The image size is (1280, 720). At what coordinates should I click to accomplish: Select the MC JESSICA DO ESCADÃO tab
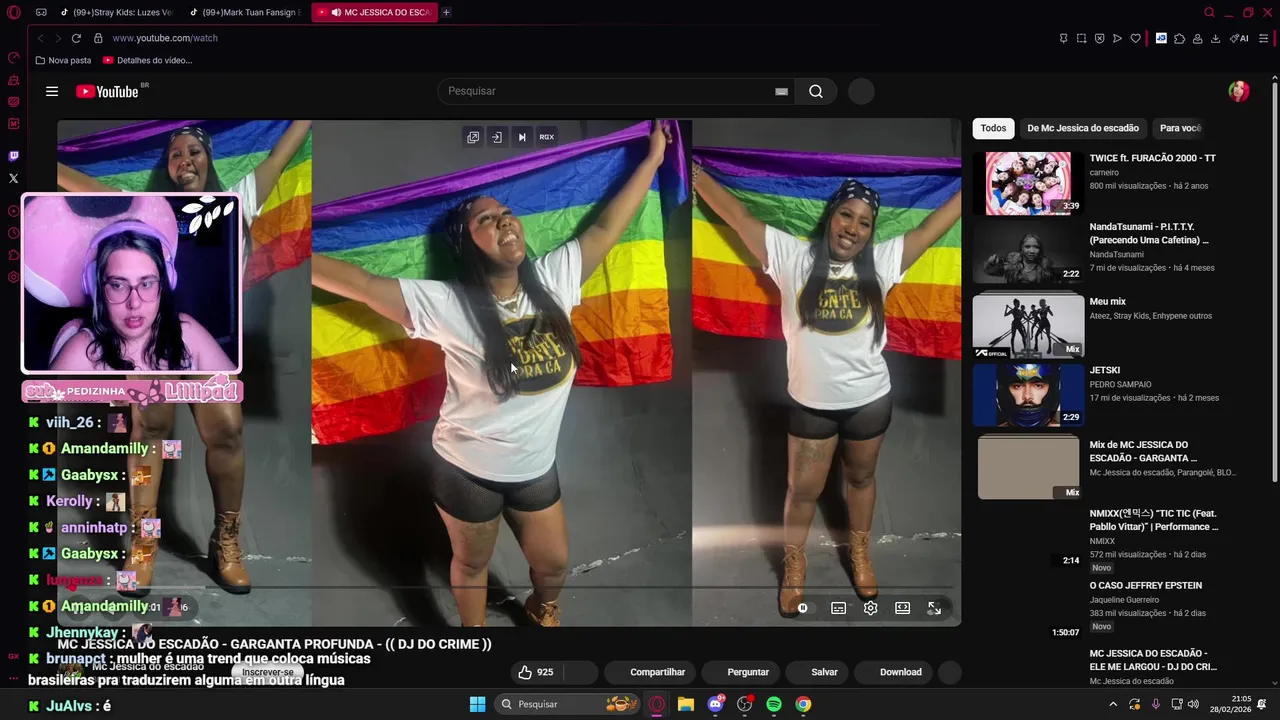[374, 12]
